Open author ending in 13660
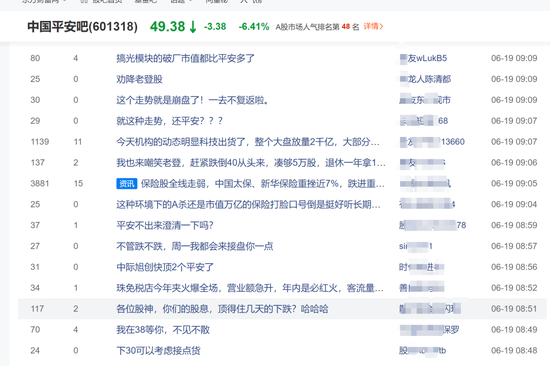 click(432, 142)
